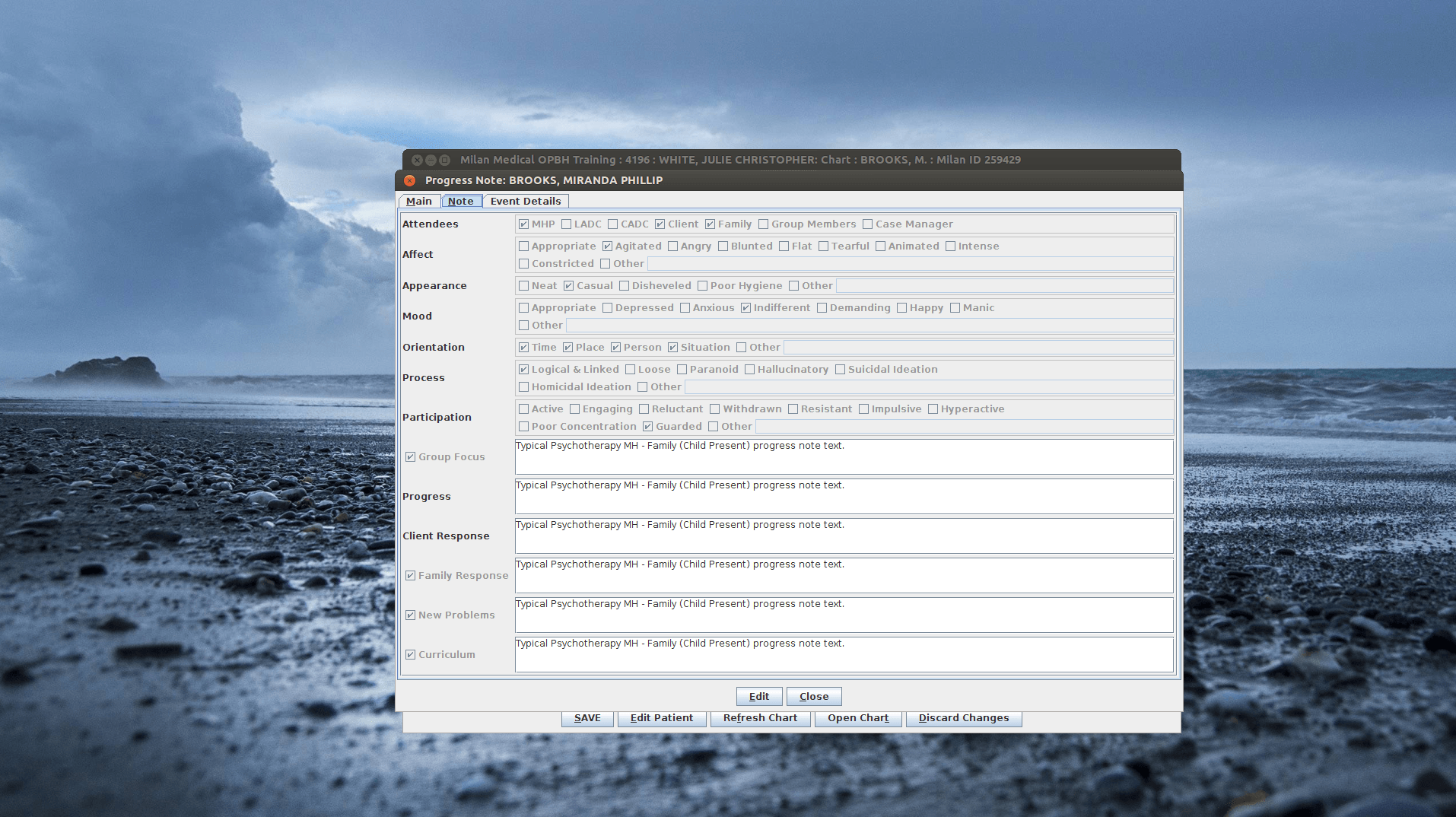Uncheck the Guarded participation checkbox
This screenshot has height=817, width=1456.
coord(647,426)
